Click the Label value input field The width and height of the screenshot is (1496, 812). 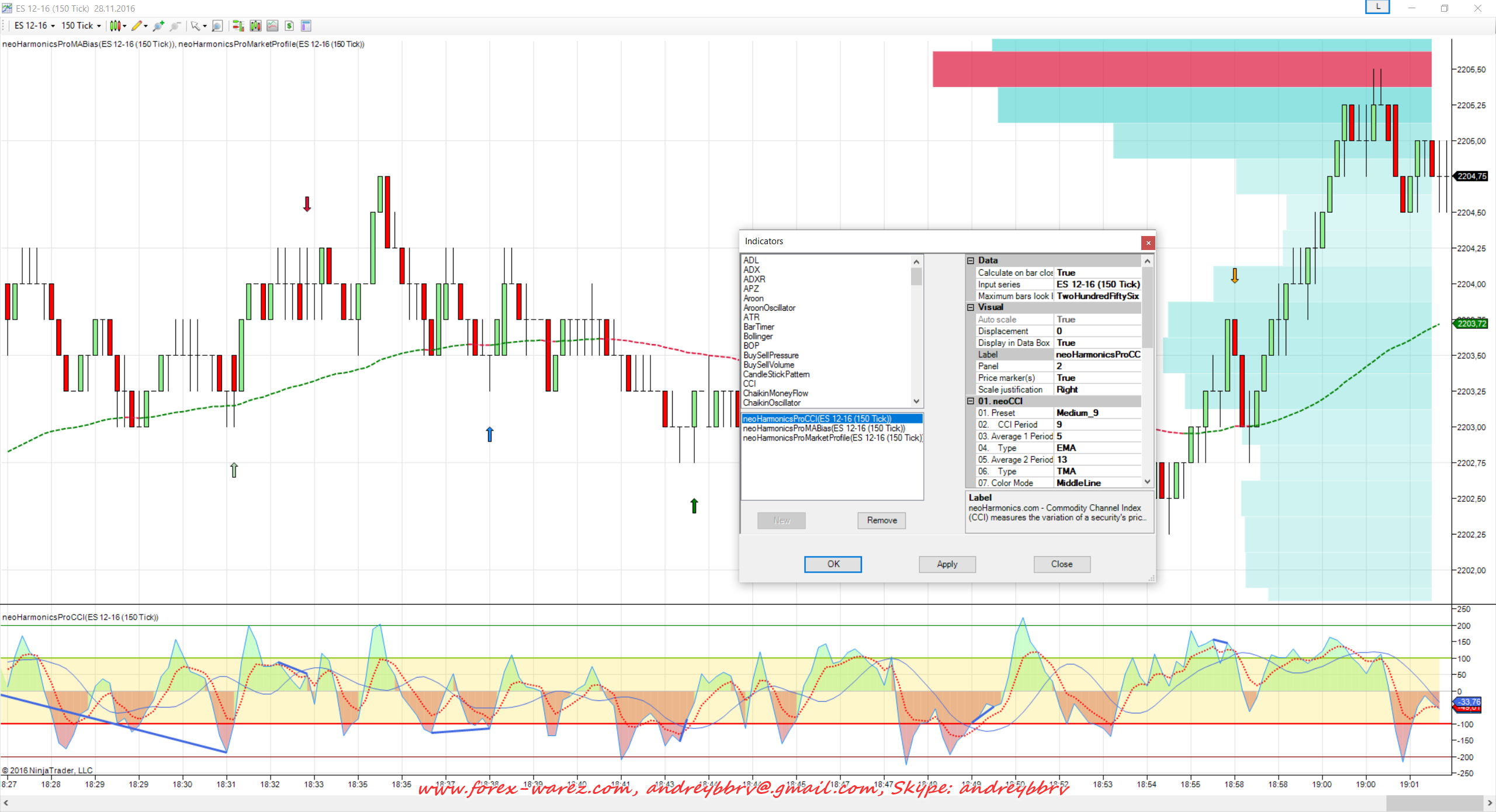click(x=1097, y=355)
